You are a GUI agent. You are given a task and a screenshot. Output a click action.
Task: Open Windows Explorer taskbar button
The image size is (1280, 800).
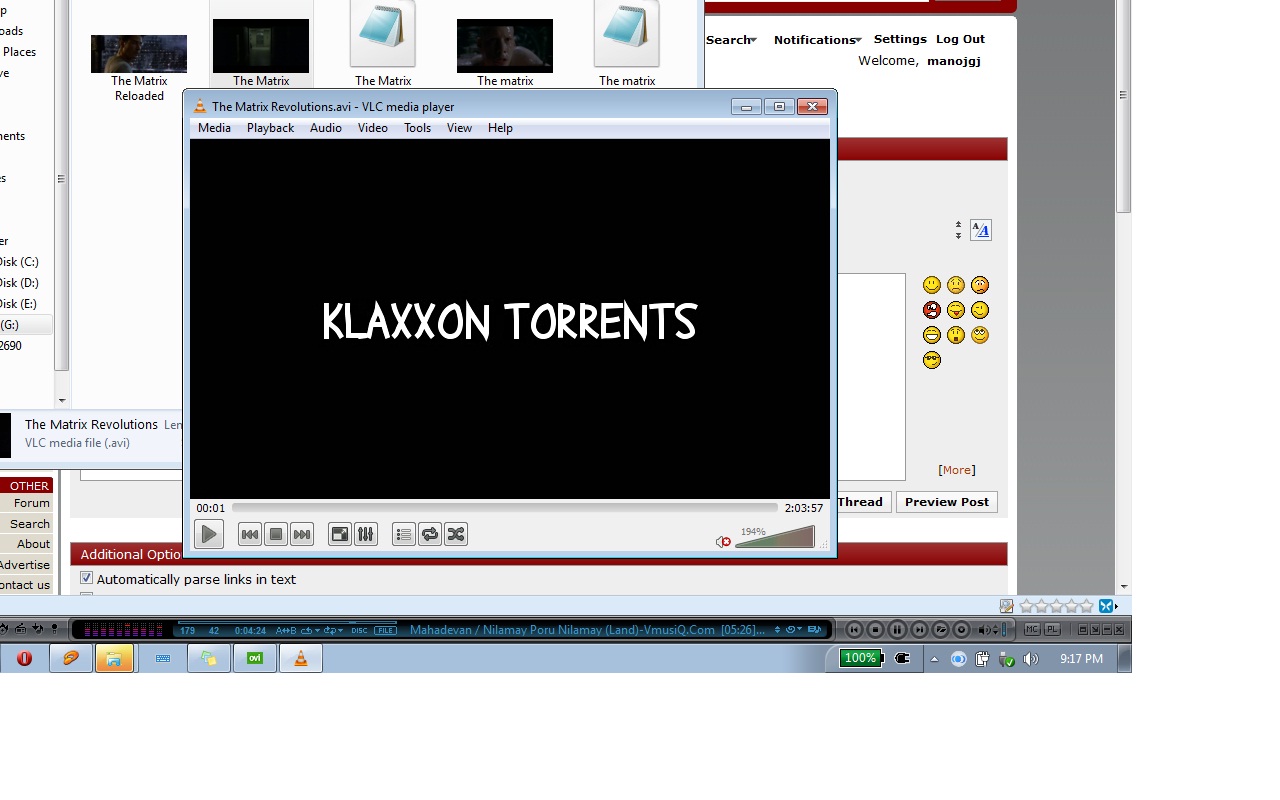tap(114, 658)
